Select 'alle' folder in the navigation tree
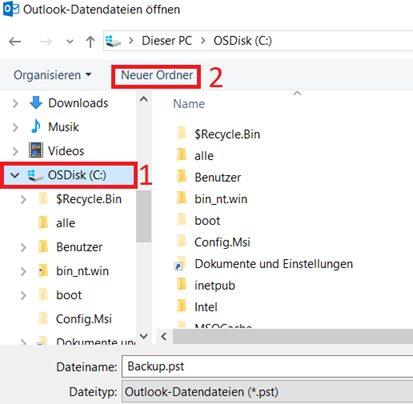Screen dimensions: 413x404 pyautogui.click(x=65, y=223)
